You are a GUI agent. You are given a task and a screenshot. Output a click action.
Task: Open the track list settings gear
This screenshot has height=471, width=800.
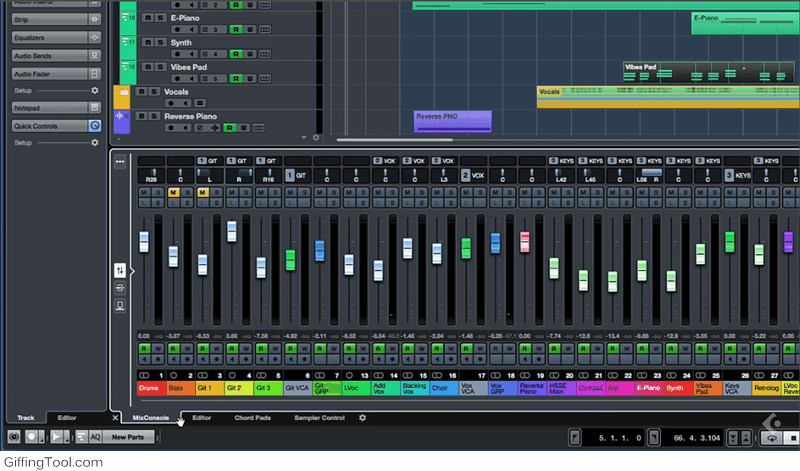316,138
